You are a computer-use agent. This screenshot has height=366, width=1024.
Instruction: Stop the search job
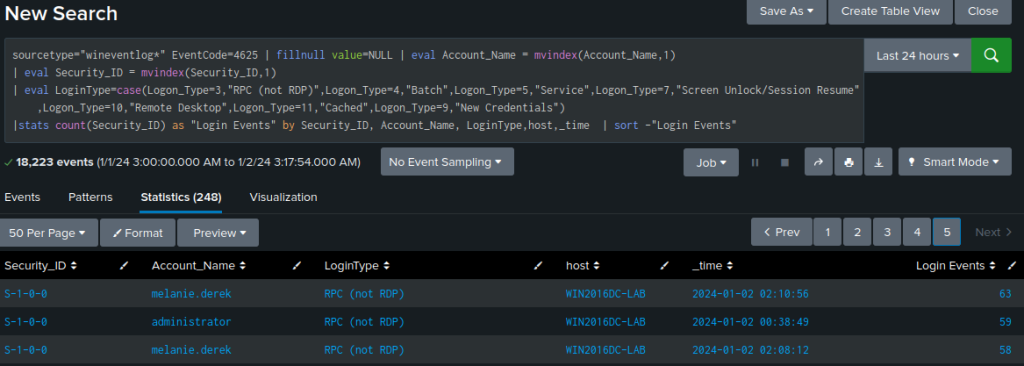tap(785, 162)
